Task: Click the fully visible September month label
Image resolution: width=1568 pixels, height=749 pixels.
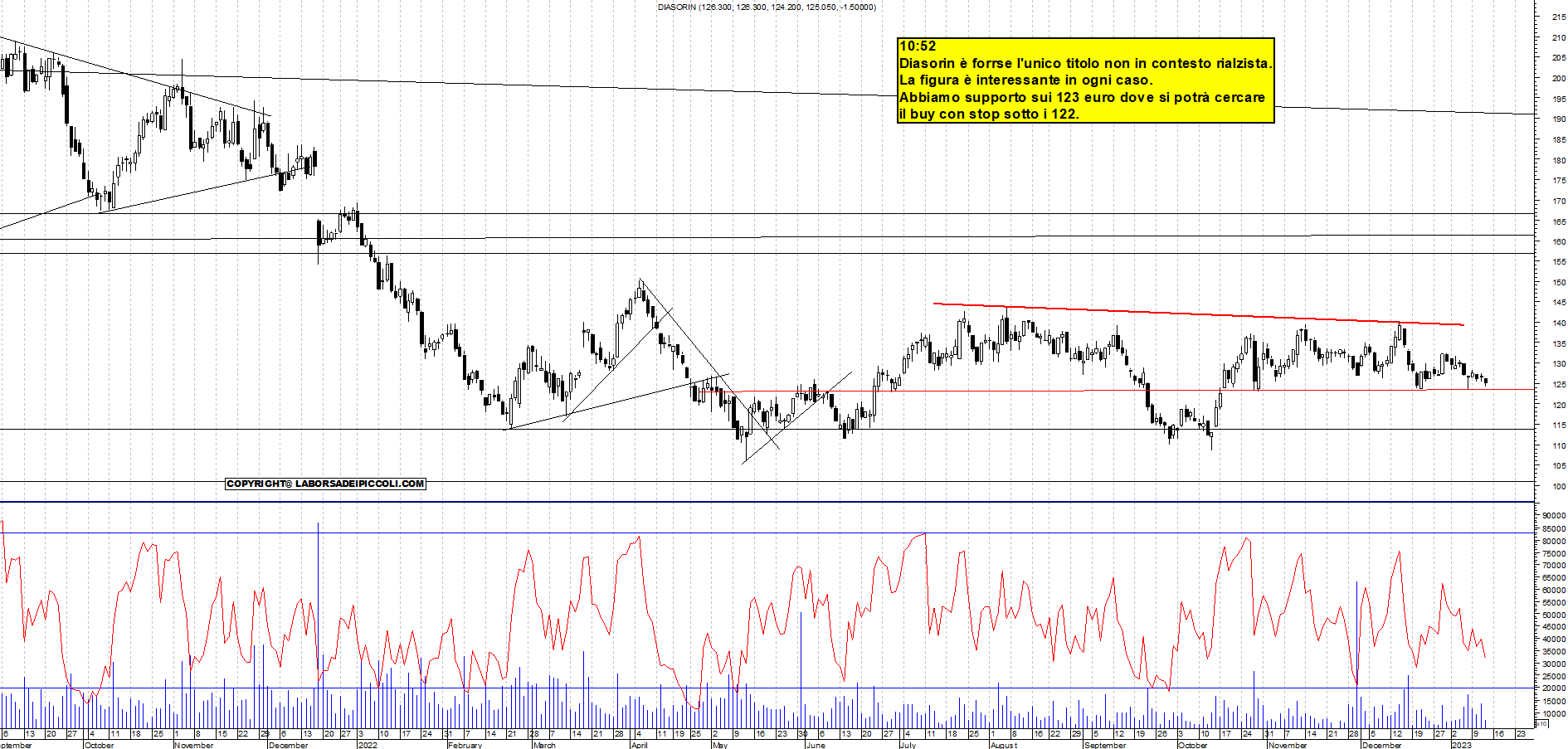Action: 1105,745
